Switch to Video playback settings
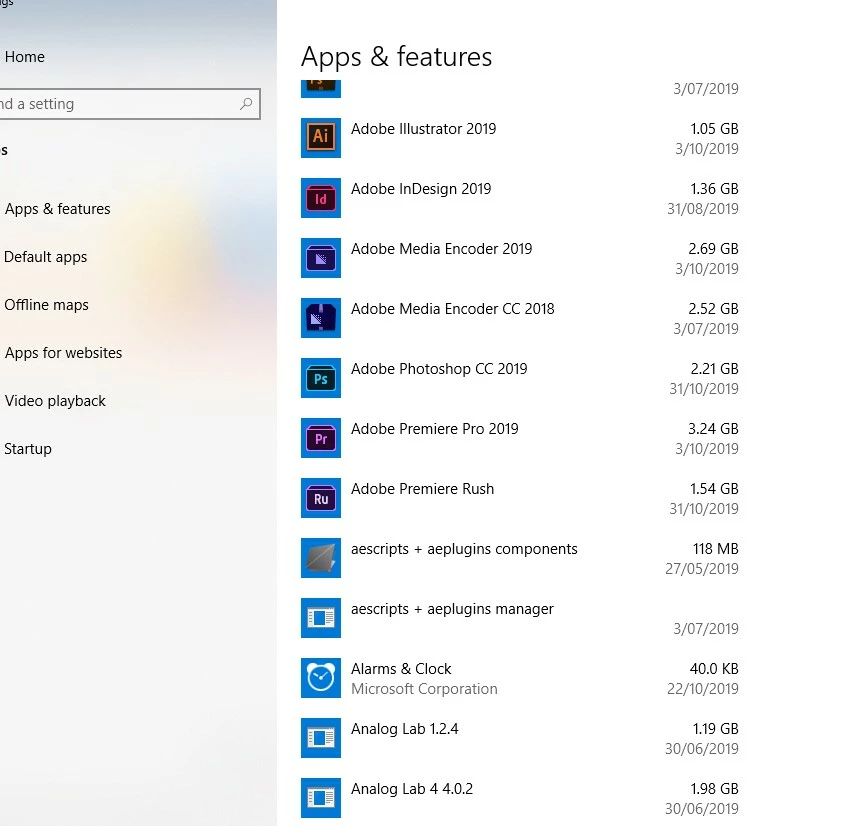 tap(55, 401)
